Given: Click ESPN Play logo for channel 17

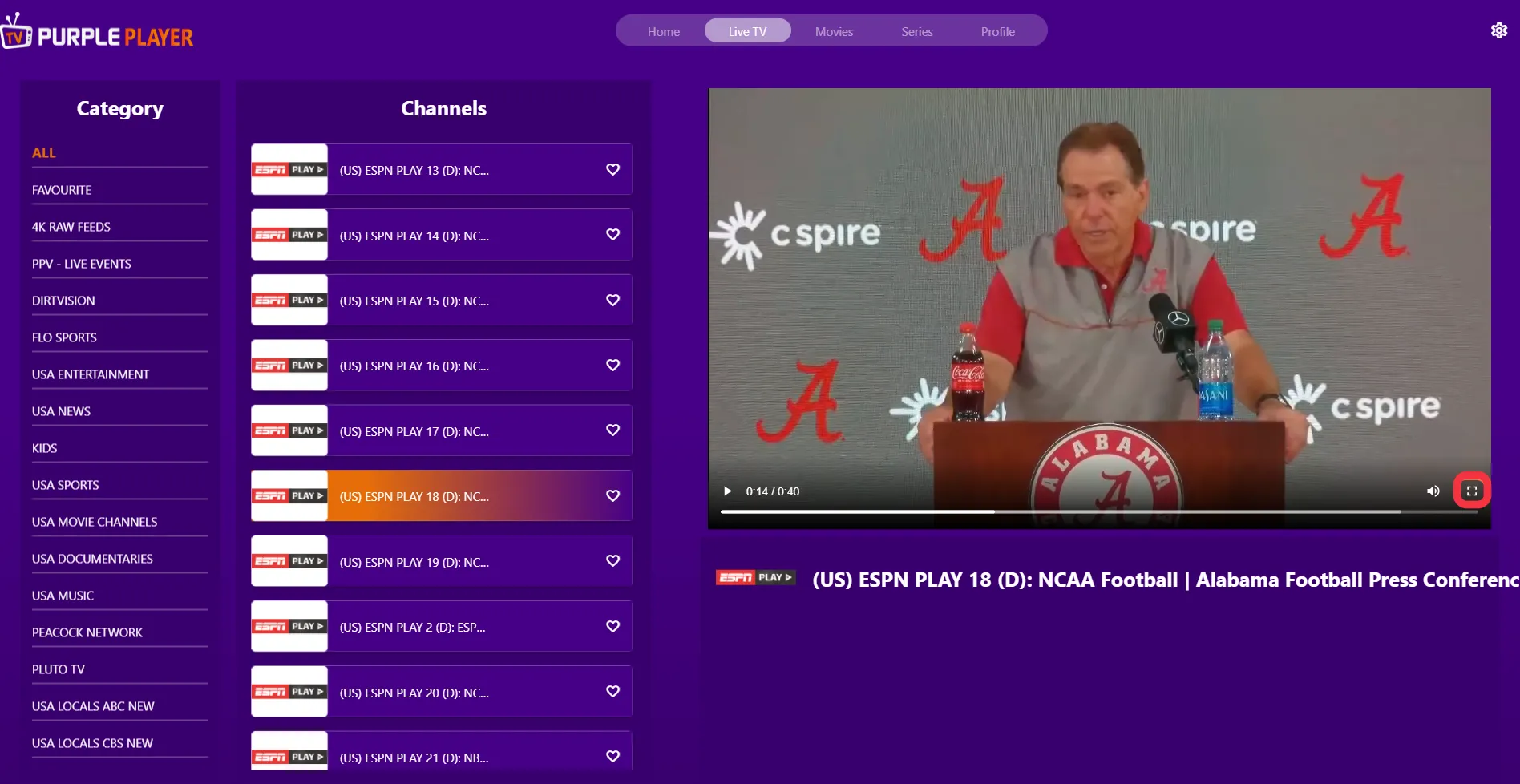Looking at the screenshot, I should click(x=289, y=430).
